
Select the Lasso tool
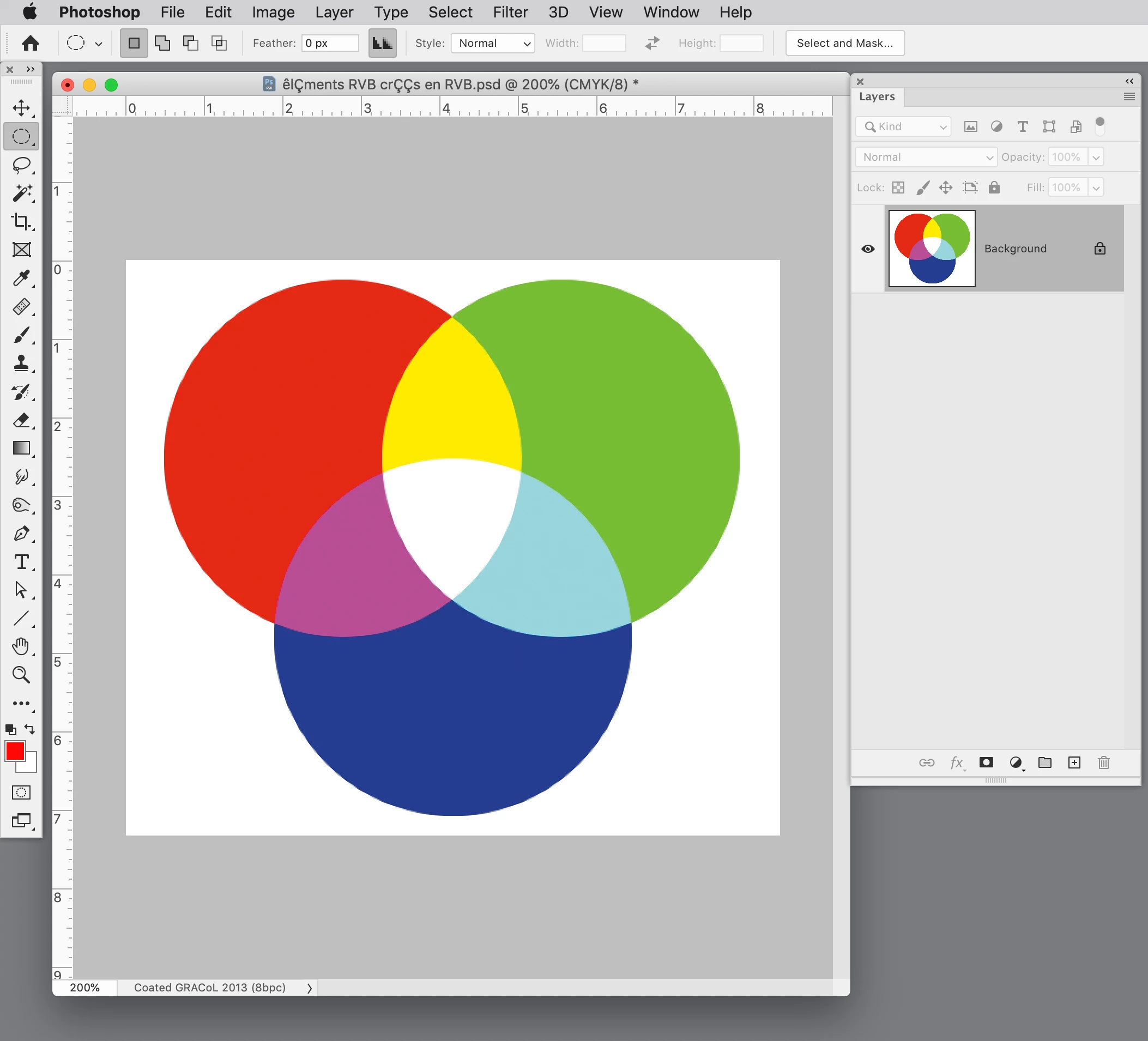(x=21, y=165)
